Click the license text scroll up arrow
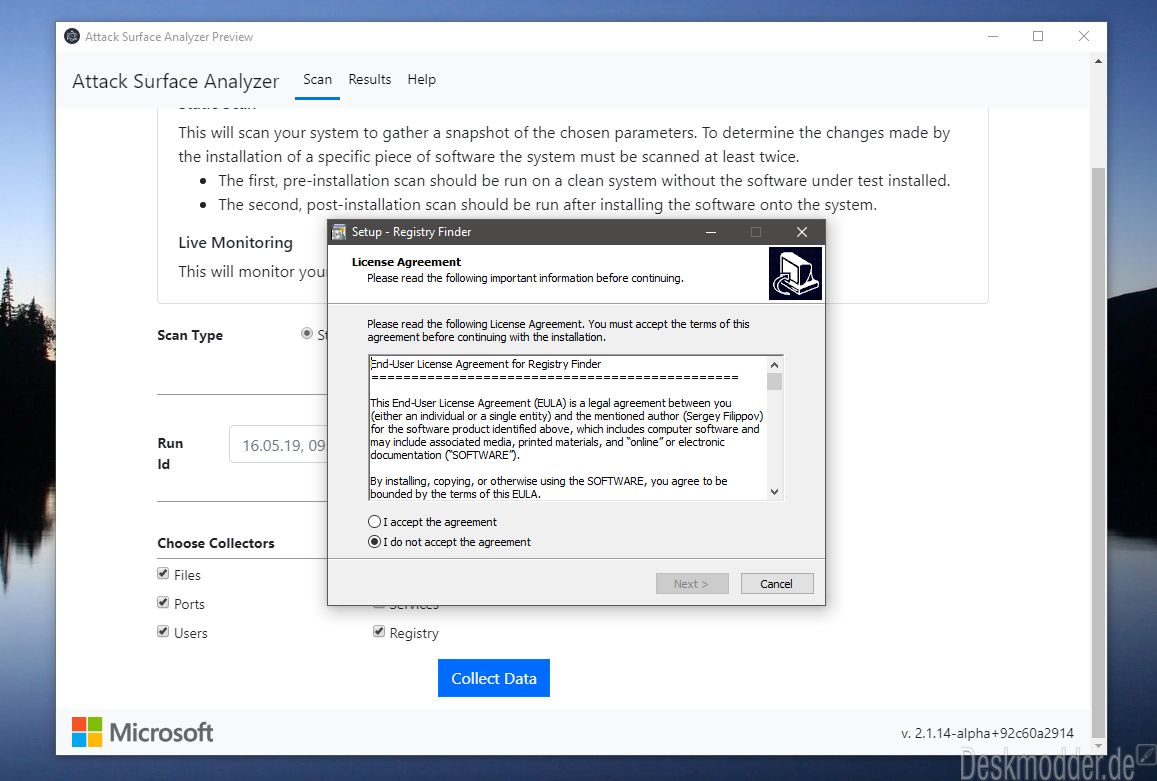The height and width of the screenshot is (781, 1157). [x=774, y=365]
